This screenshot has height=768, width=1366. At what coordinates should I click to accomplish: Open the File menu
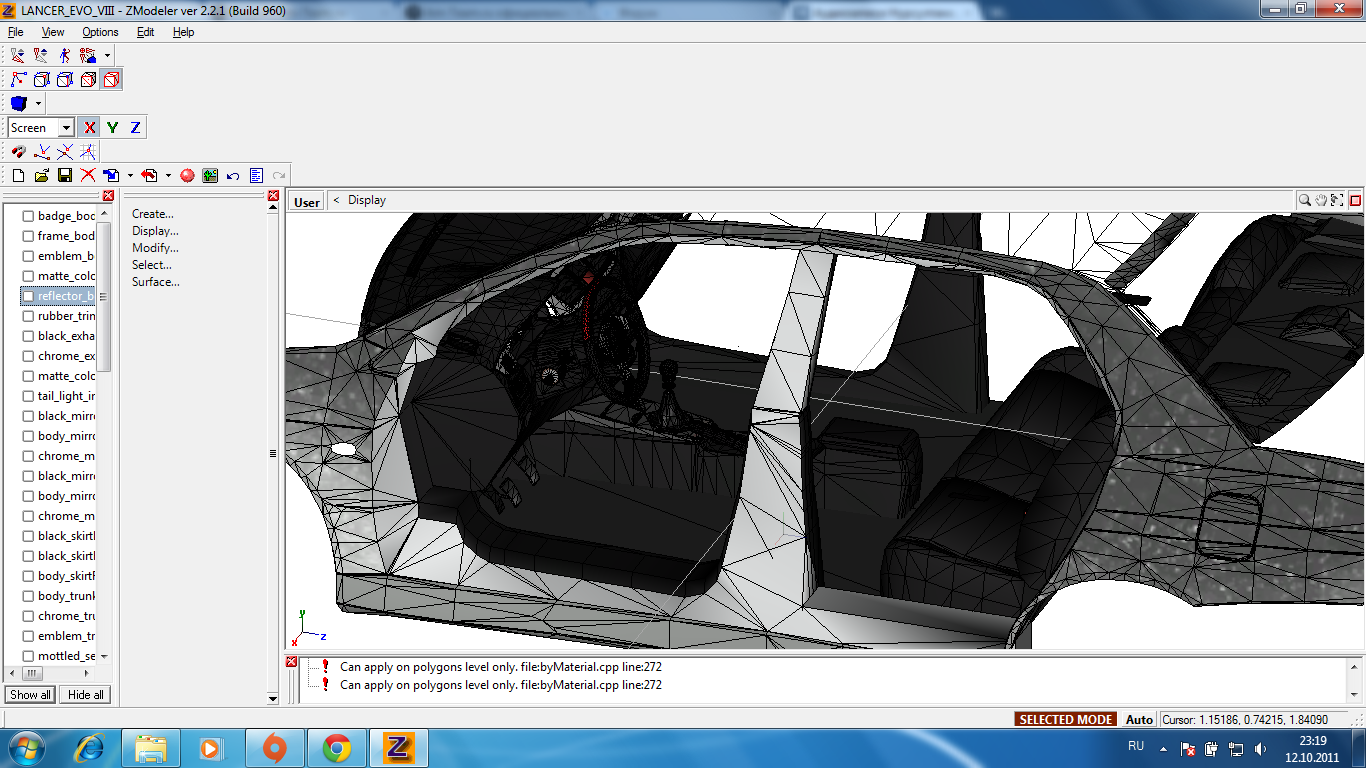15,32
